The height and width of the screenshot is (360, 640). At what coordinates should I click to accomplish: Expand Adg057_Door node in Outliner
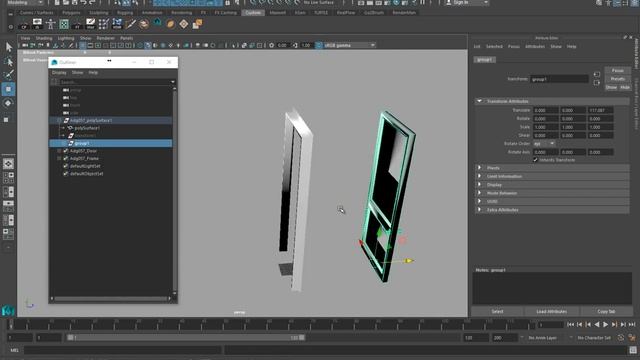pyautogui.click(x=60, y=151)
